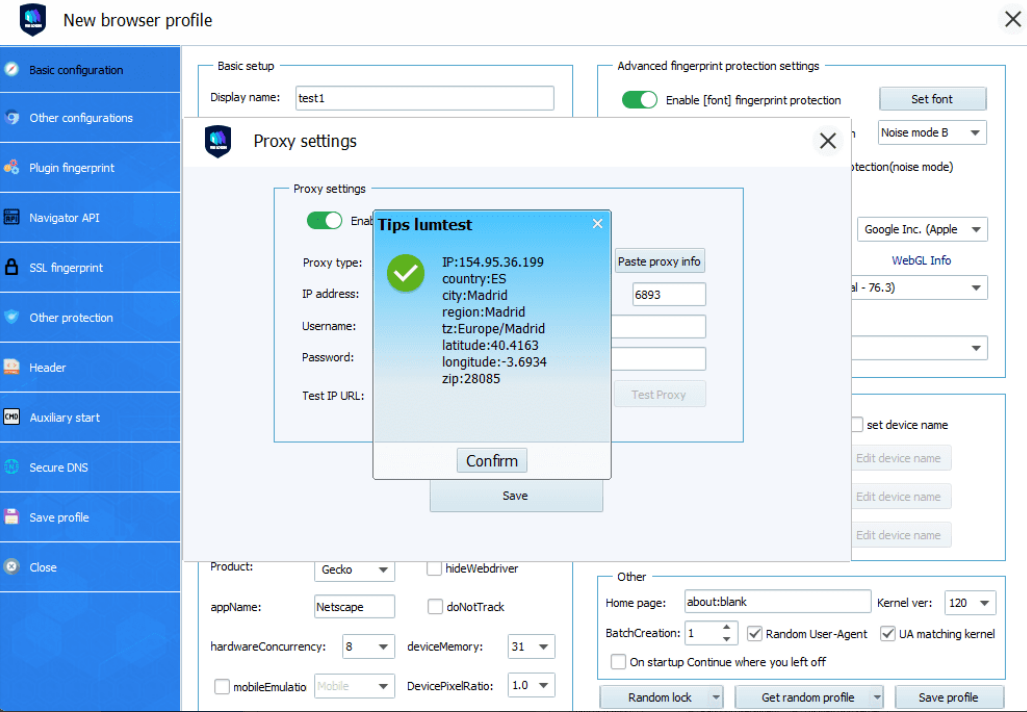
Task: Click the Header sidebar icon
Action: tap(12, 367)
